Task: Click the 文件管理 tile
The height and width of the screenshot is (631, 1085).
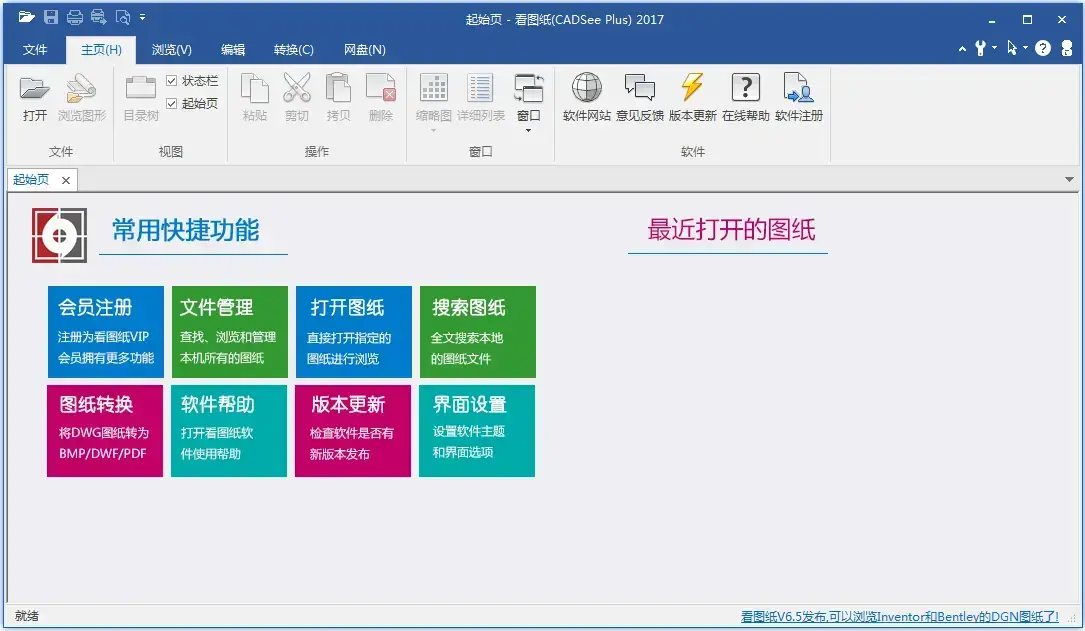Action: coord(230,331)
